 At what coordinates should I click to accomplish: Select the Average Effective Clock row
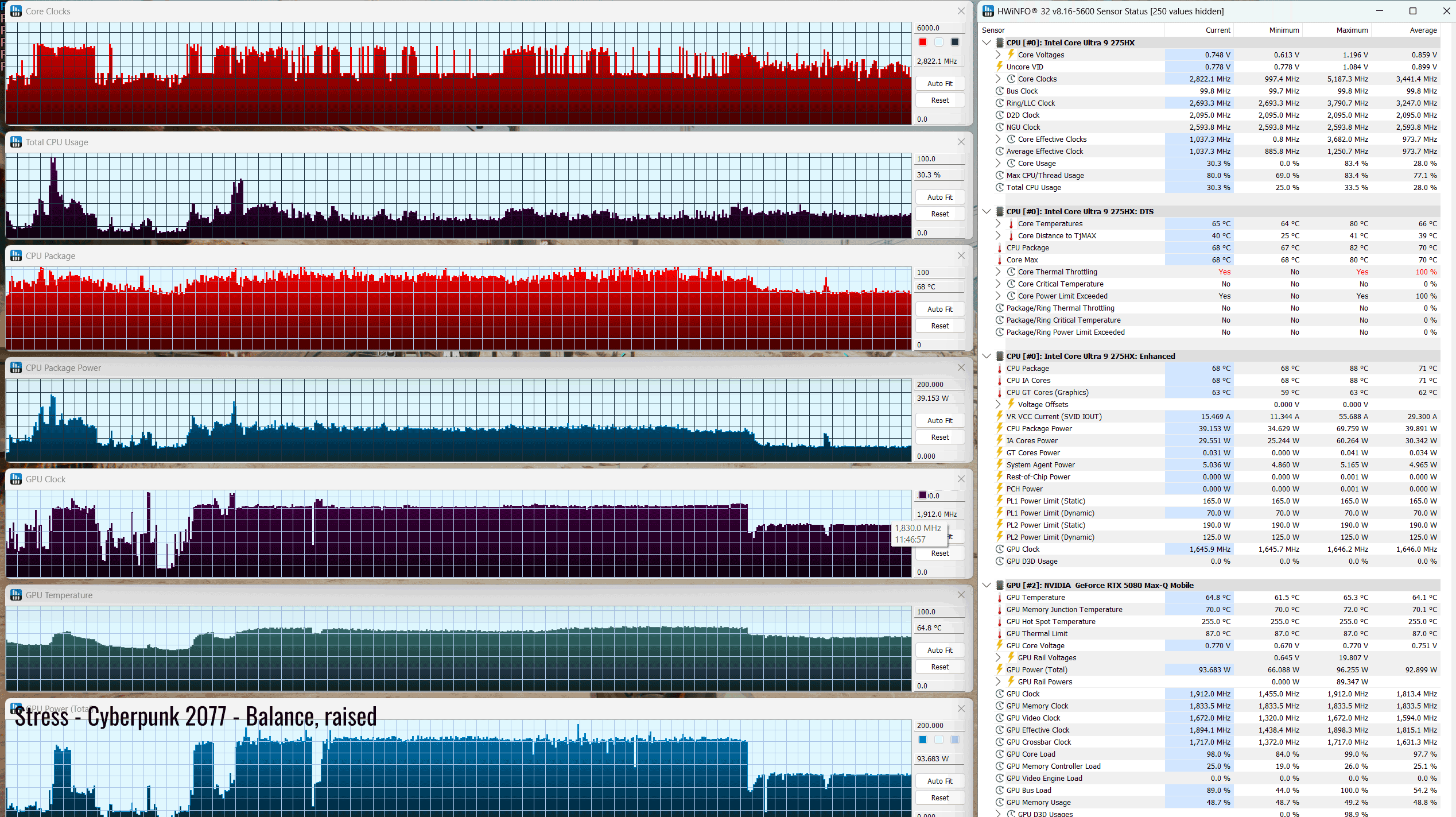pyautogui.click(x=1211, y=151)
